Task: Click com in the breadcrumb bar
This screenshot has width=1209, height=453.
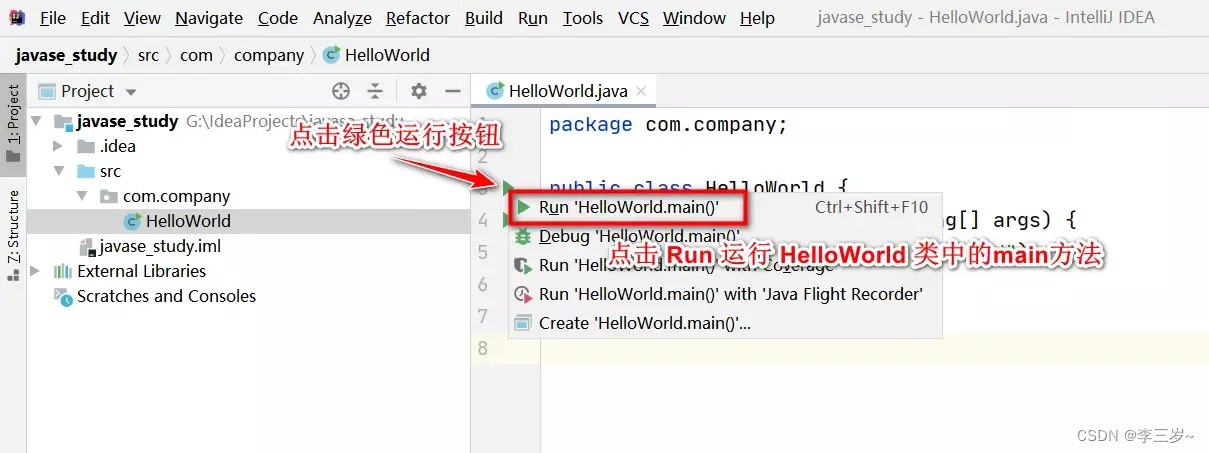Action: click(196, 55)
